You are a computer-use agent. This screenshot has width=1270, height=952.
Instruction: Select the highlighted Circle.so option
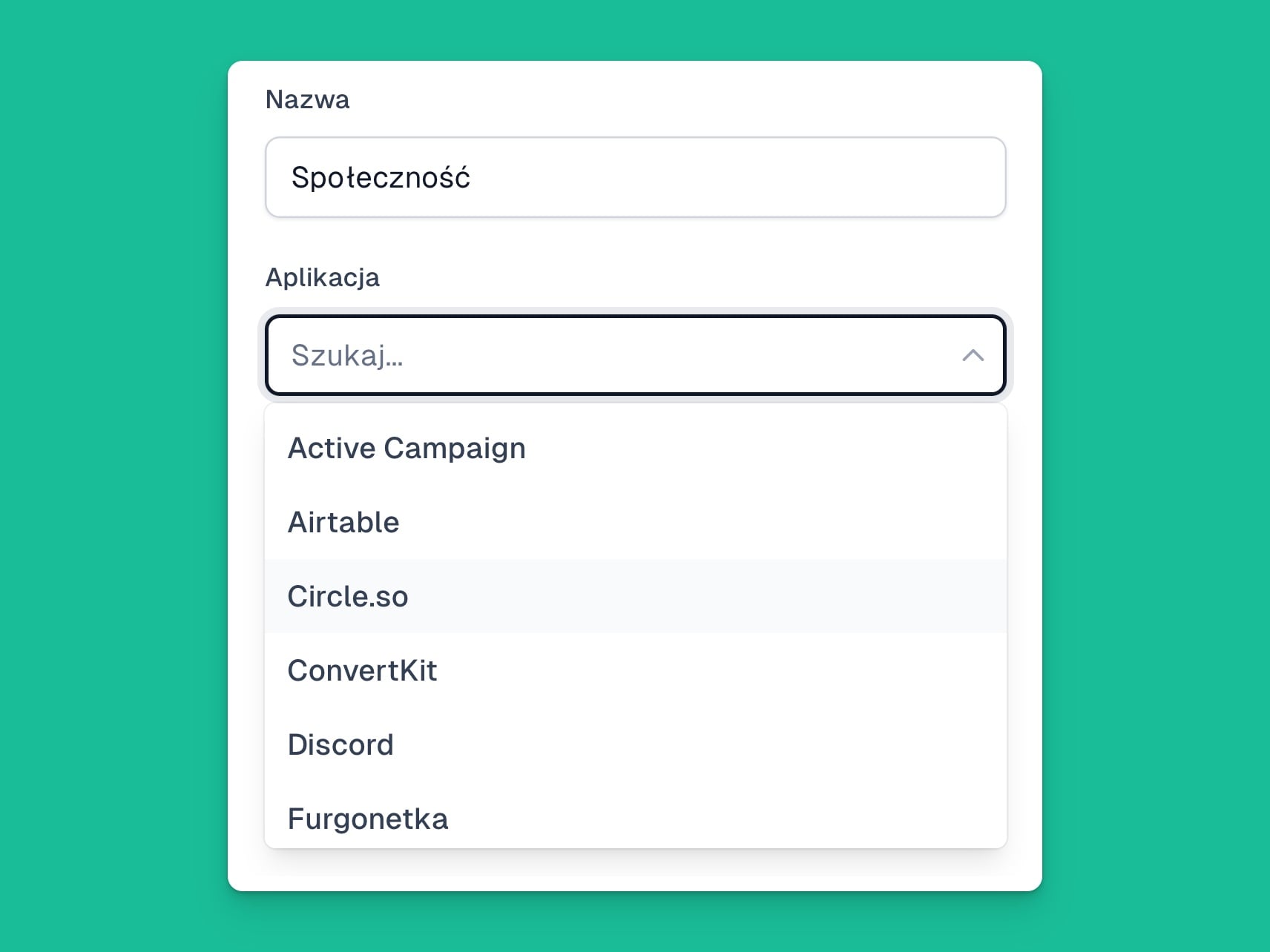pyautogui.click(x=636, y=596)
